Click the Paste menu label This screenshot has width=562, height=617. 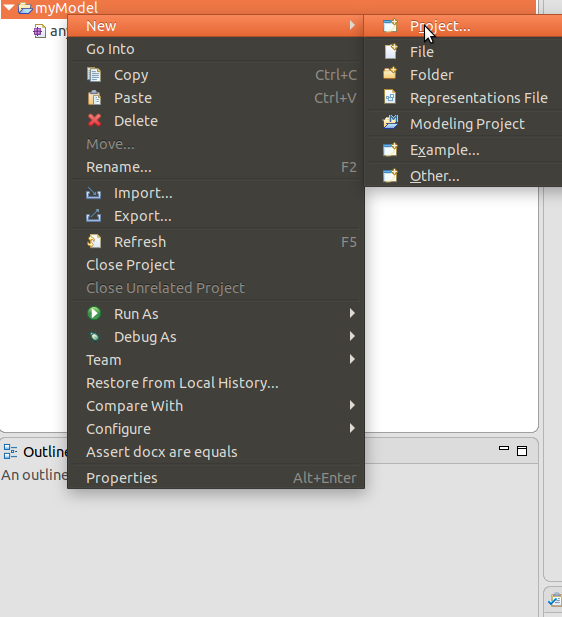point(133,98)
